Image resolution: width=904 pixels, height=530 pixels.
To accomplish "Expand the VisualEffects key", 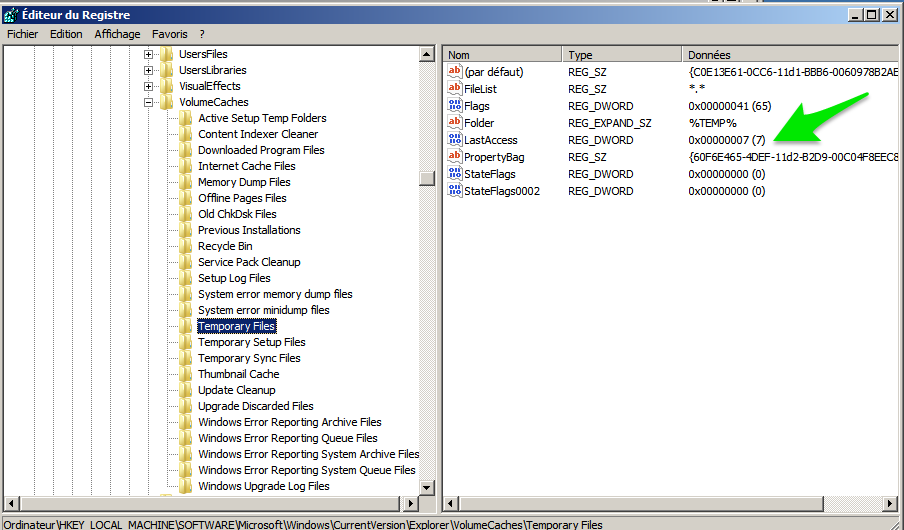I will [x=149, y=87].
